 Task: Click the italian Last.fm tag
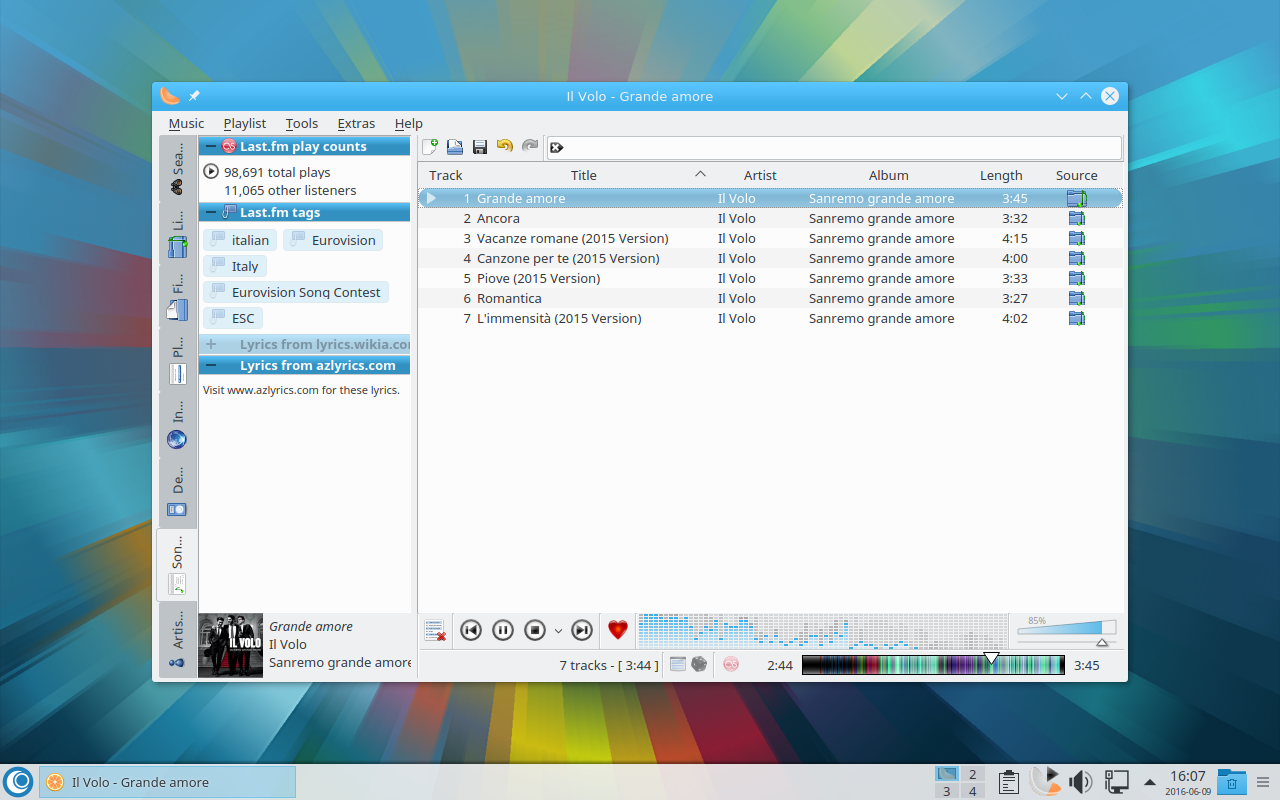(x=240, y=240)
